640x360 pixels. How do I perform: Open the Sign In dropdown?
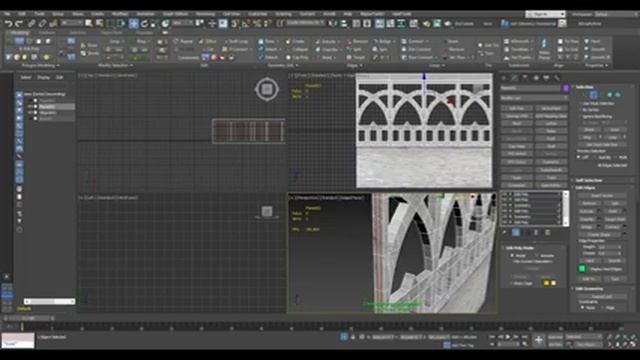tap(545, 14)
